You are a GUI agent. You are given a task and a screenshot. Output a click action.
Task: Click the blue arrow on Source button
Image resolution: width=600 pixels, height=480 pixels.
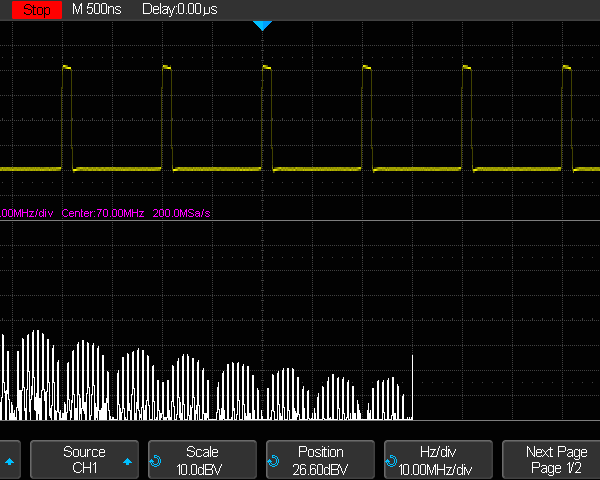pyautogui.click(x=128, y=462)
